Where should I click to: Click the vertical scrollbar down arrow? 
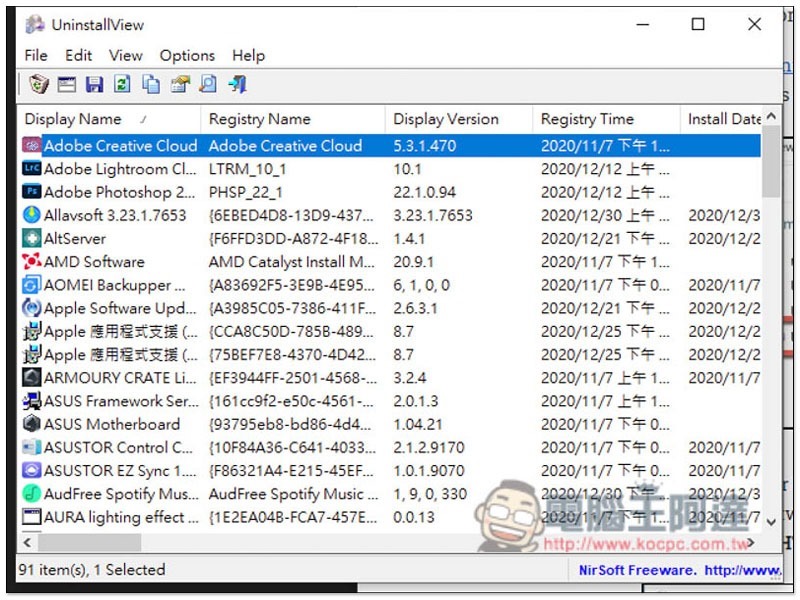click(771, 521)
